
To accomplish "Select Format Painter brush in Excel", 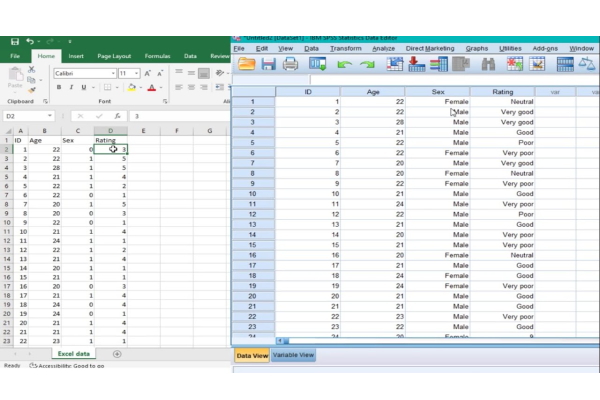I will tap(31, 90).
